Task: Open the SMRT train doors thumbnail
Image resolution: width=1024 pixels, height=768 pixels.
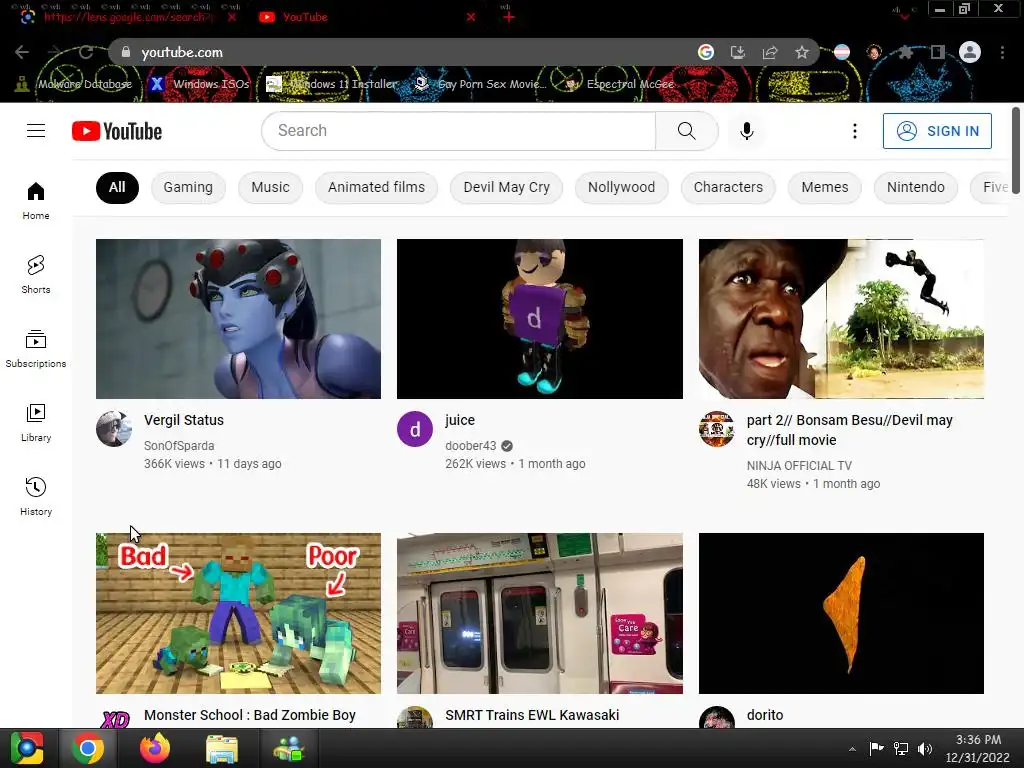Action: click(539, 613)
